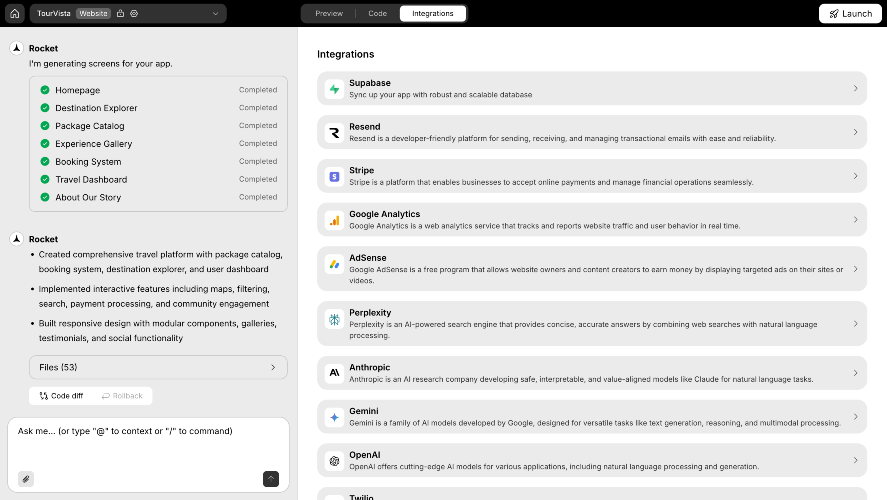Click the Website badge label
Viewport: 887px width, 500px height.
[x=93, y=14]
